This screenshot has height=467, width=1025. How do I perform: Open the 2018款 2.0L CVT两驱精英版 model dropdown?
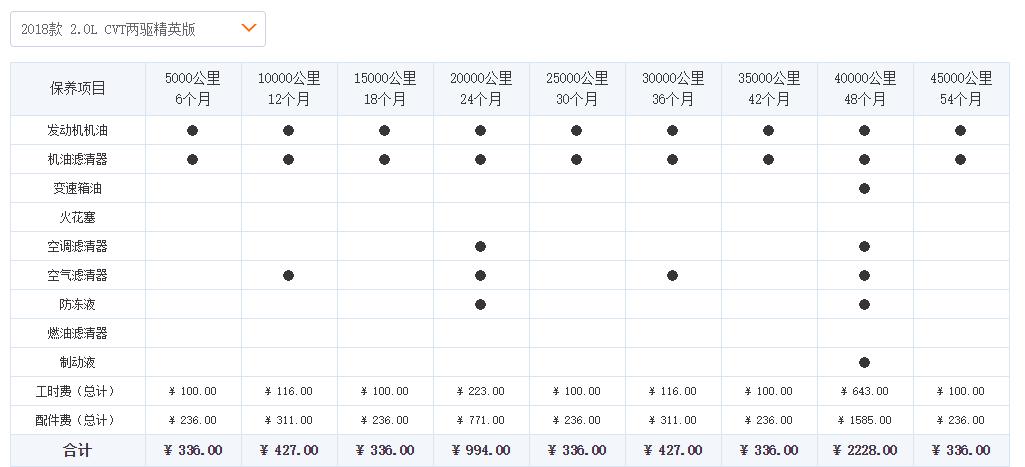pyautogui.click(x=137, y=29)
